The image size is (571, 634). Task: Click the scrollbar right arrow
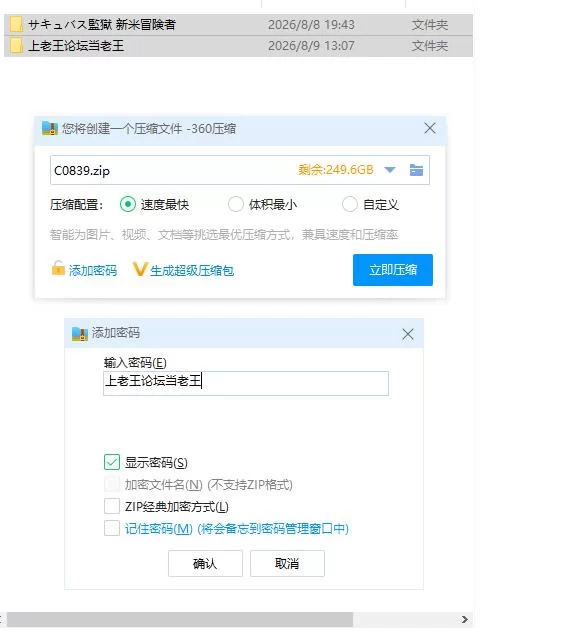click(x=465, y=619)
